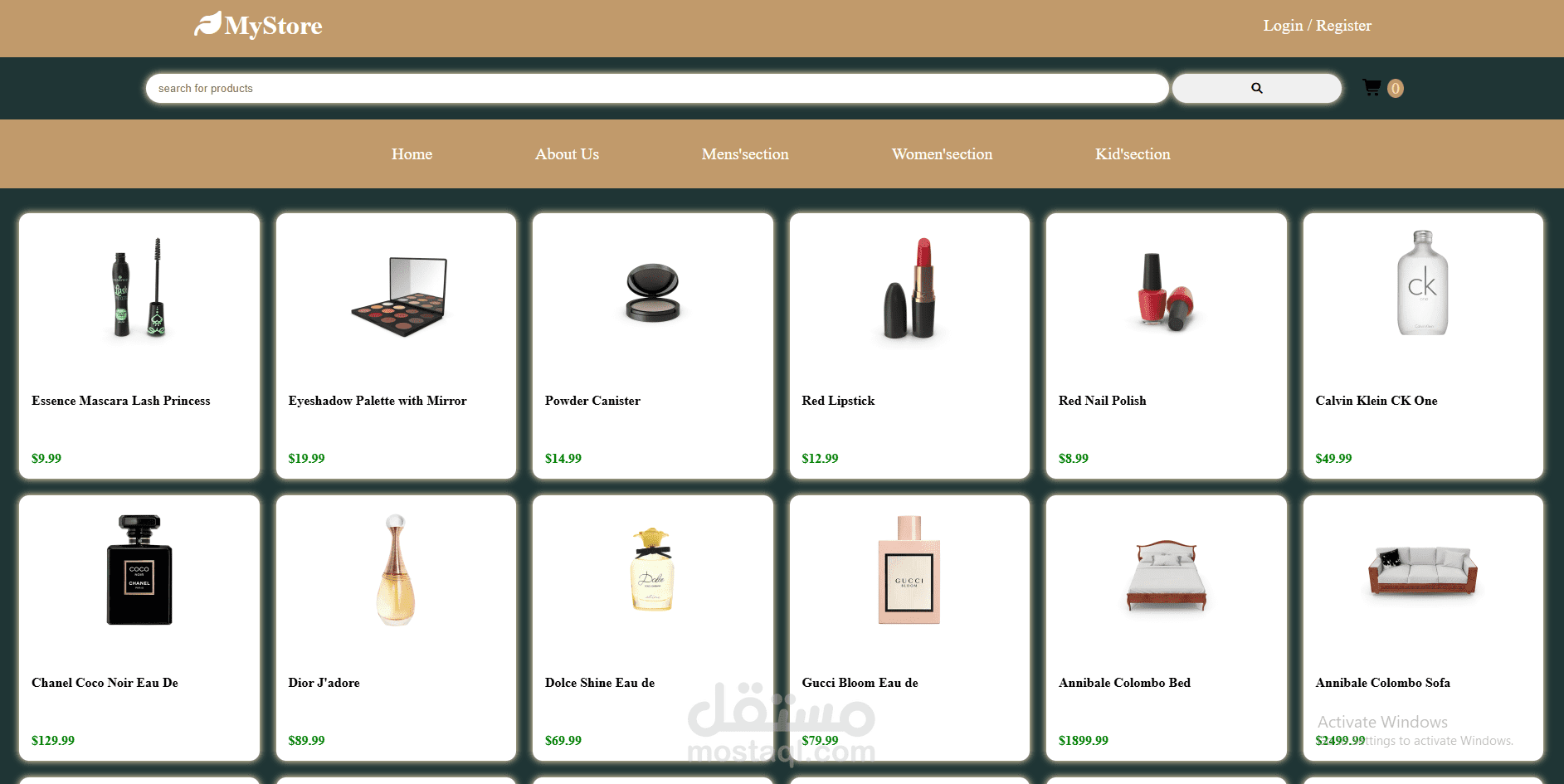Viewport: 1564px width, 784px height.
Task: Click the MyStore leaf logo icon
Action: click(207, 24)
